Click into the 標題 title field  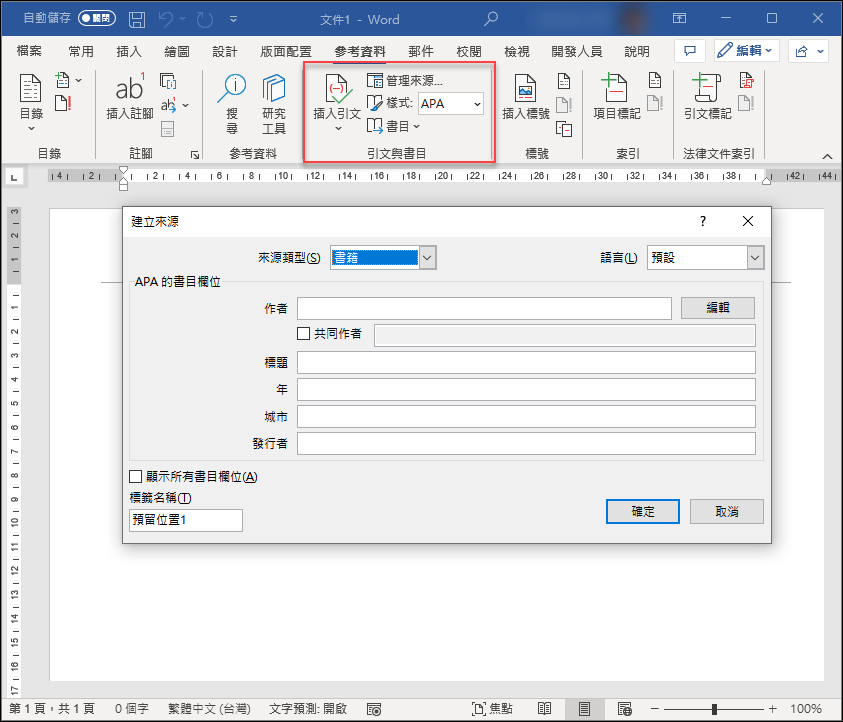pyautogui.click(x=526, y=363)
